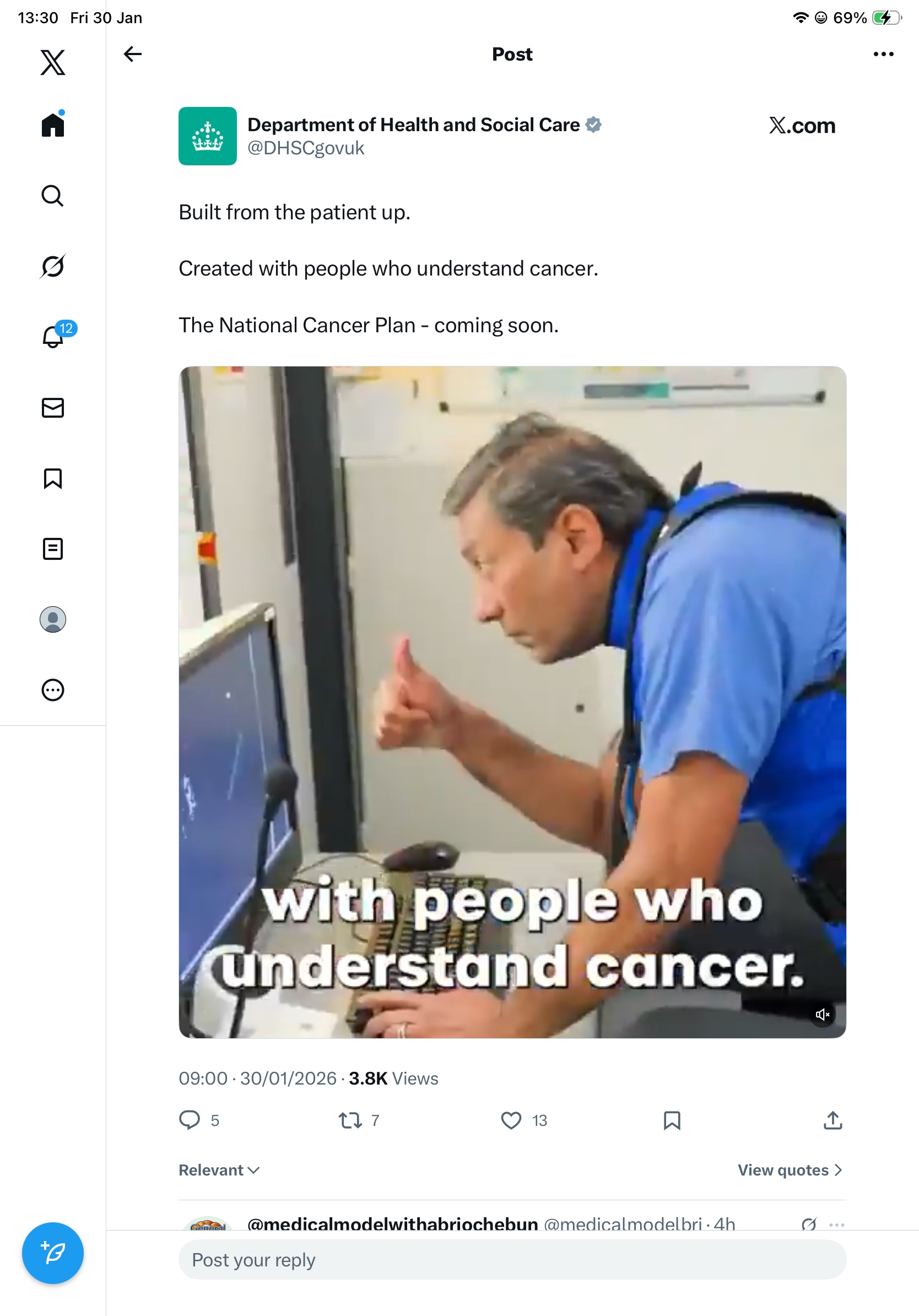
Task: Open the Search/Explore page
Action: click(x=53, y=196)
